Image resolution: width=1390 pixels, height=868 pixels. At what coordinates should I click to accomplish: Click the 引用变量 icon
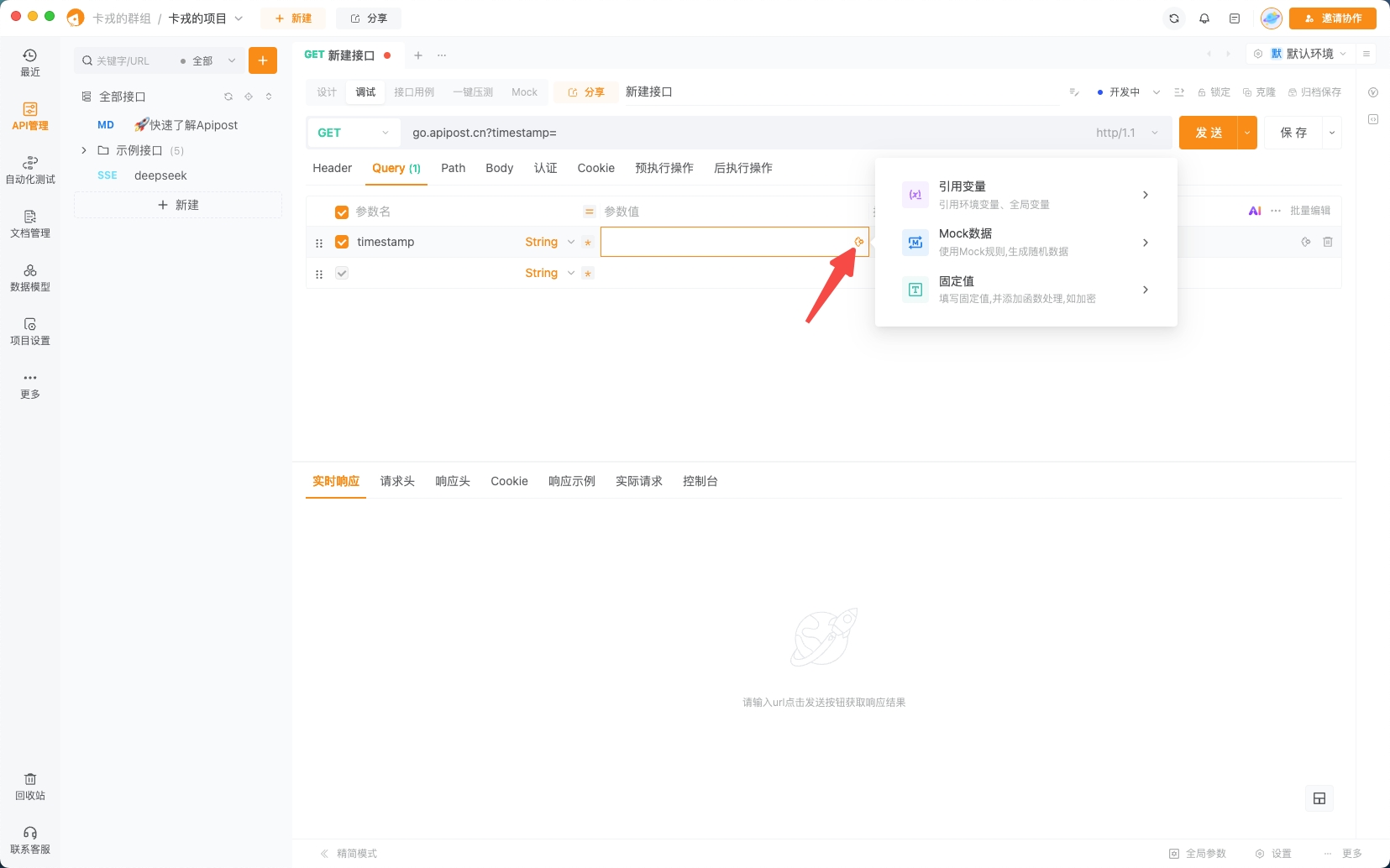(915, 195)
